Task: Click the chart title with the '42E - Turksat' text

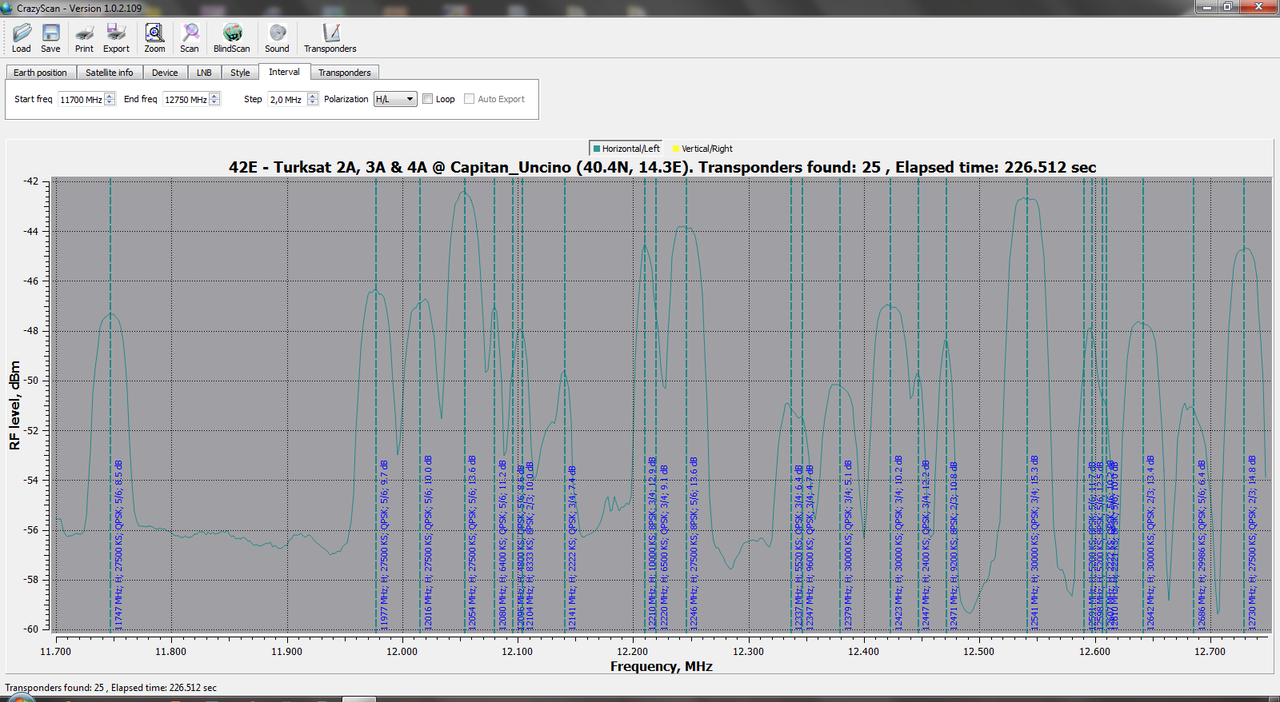Action: point(660,166)
